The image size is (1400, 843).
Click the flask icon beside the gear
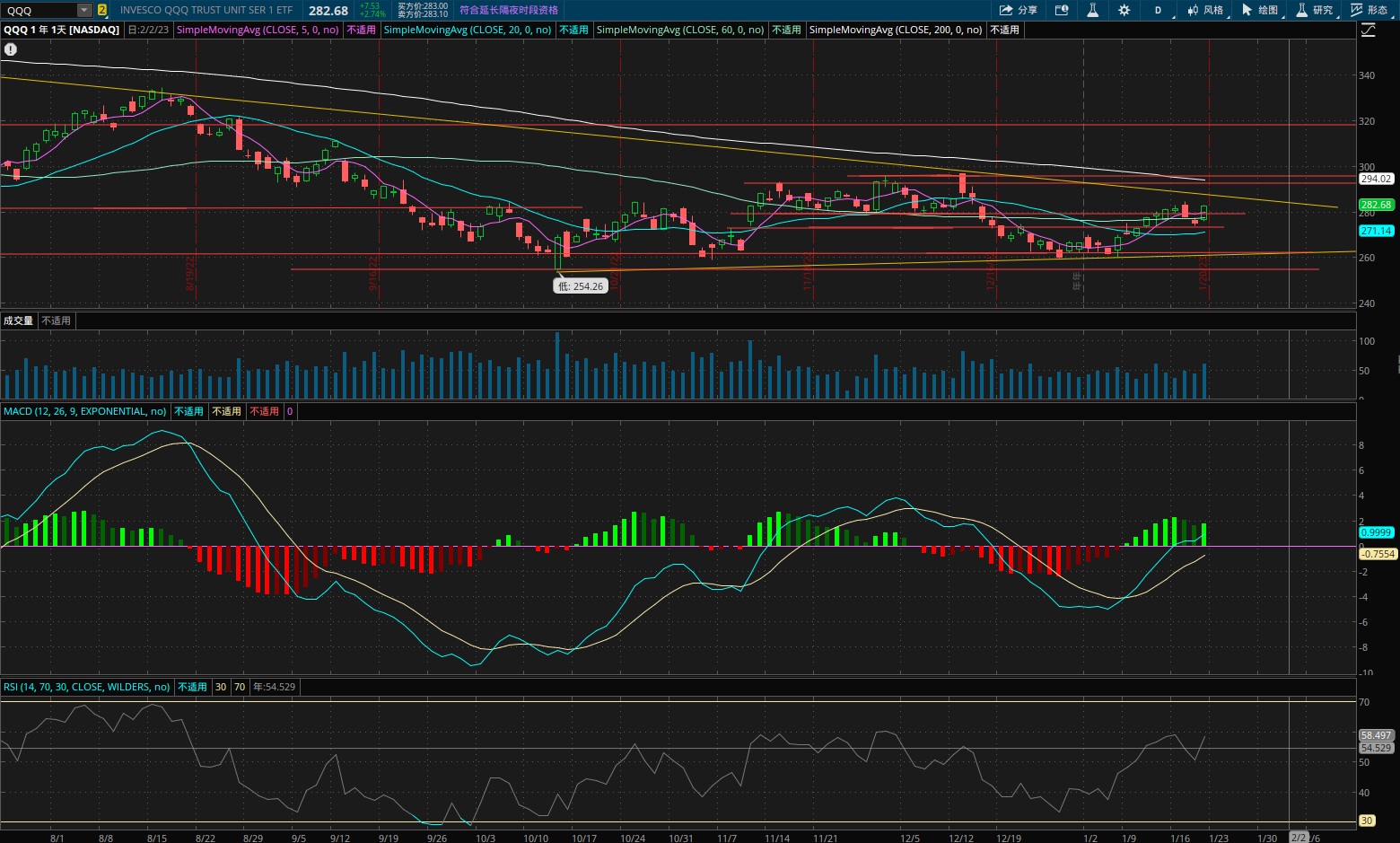1093,10
